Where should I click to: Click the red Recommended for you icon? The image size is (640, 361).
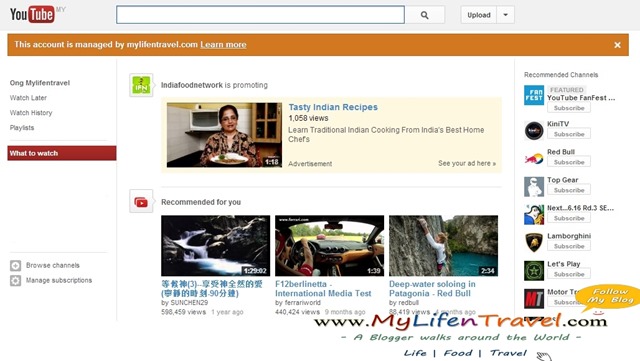tap(141, 202)
